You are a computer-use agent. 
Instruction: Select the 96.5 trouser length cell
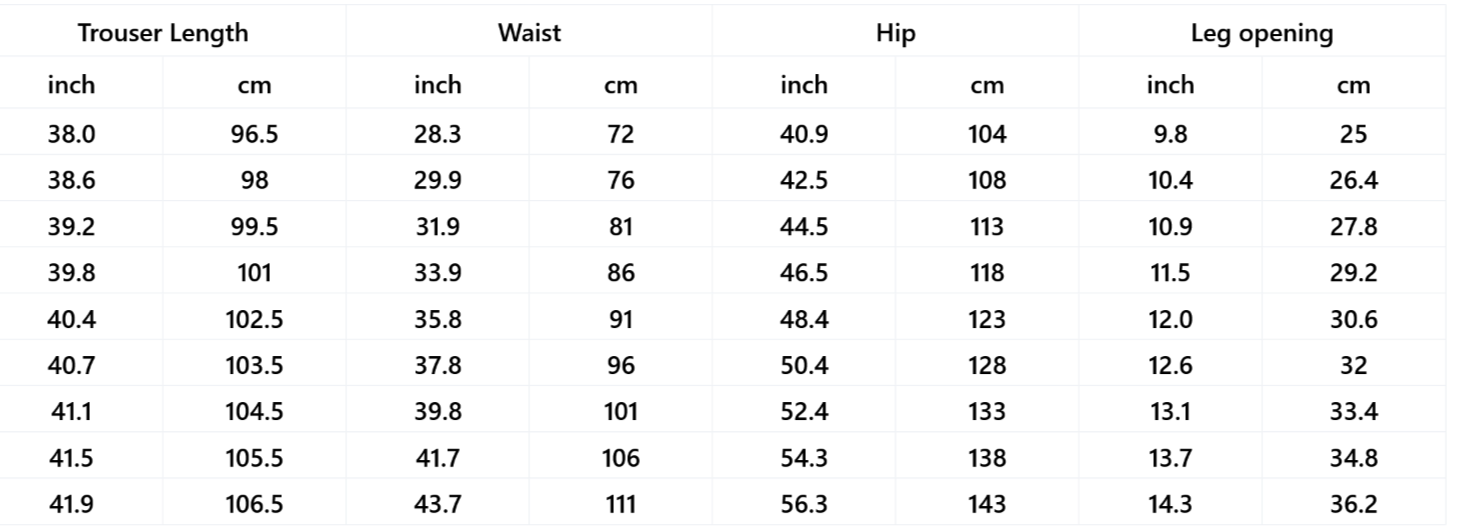pos(254,134)
